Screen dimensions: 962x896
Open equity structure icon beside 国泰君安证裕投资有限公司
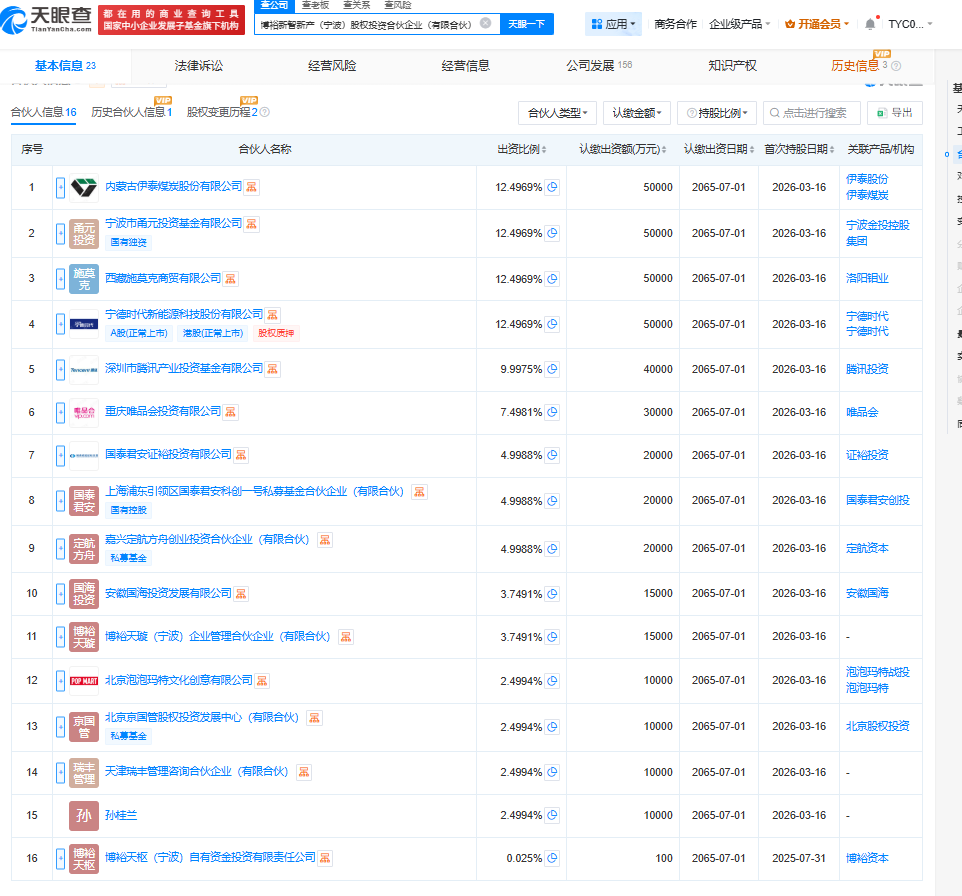[x=241, y=455]
